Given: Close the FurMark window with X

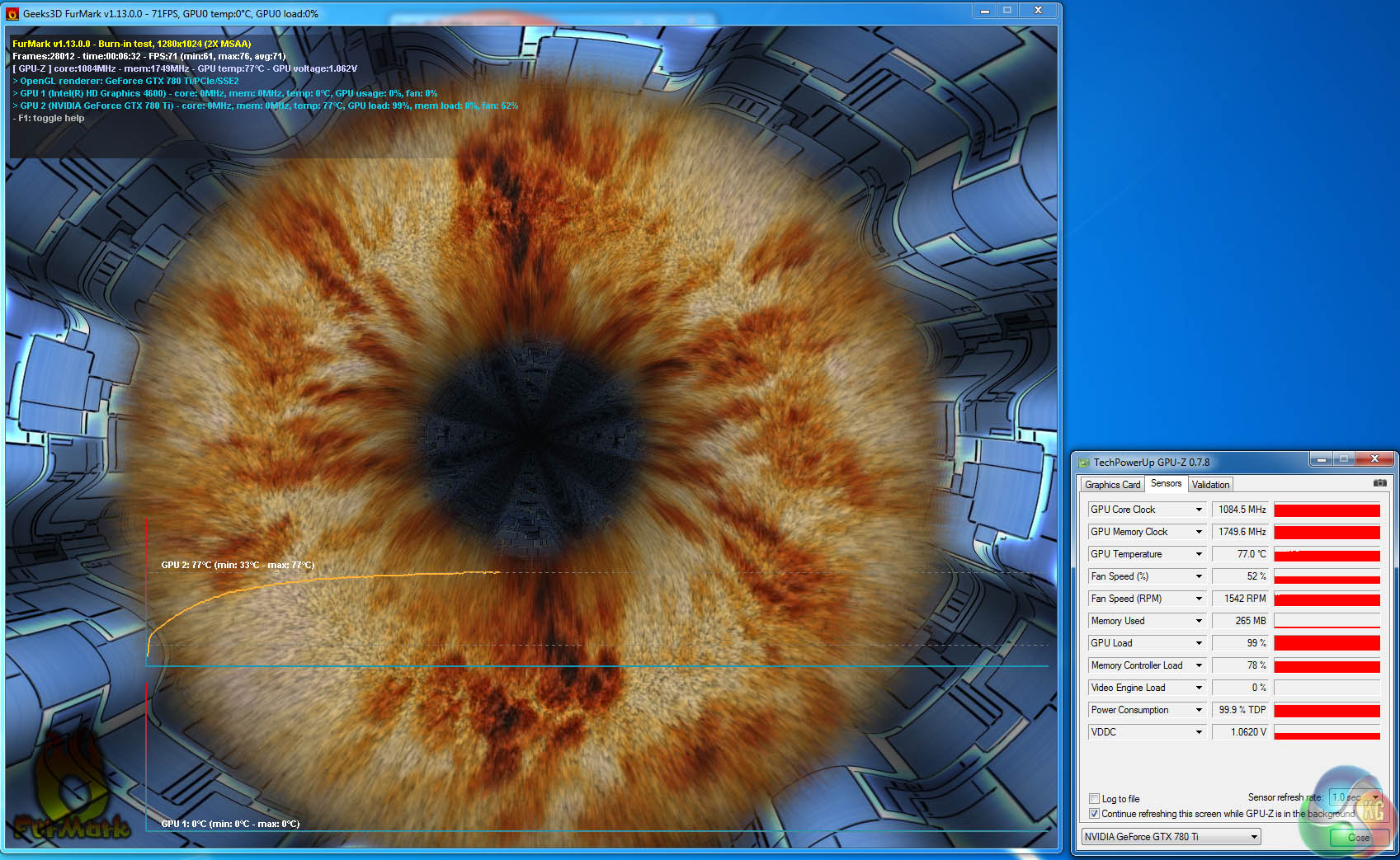Looking at the screenshot, I should tap(1038, 11).
